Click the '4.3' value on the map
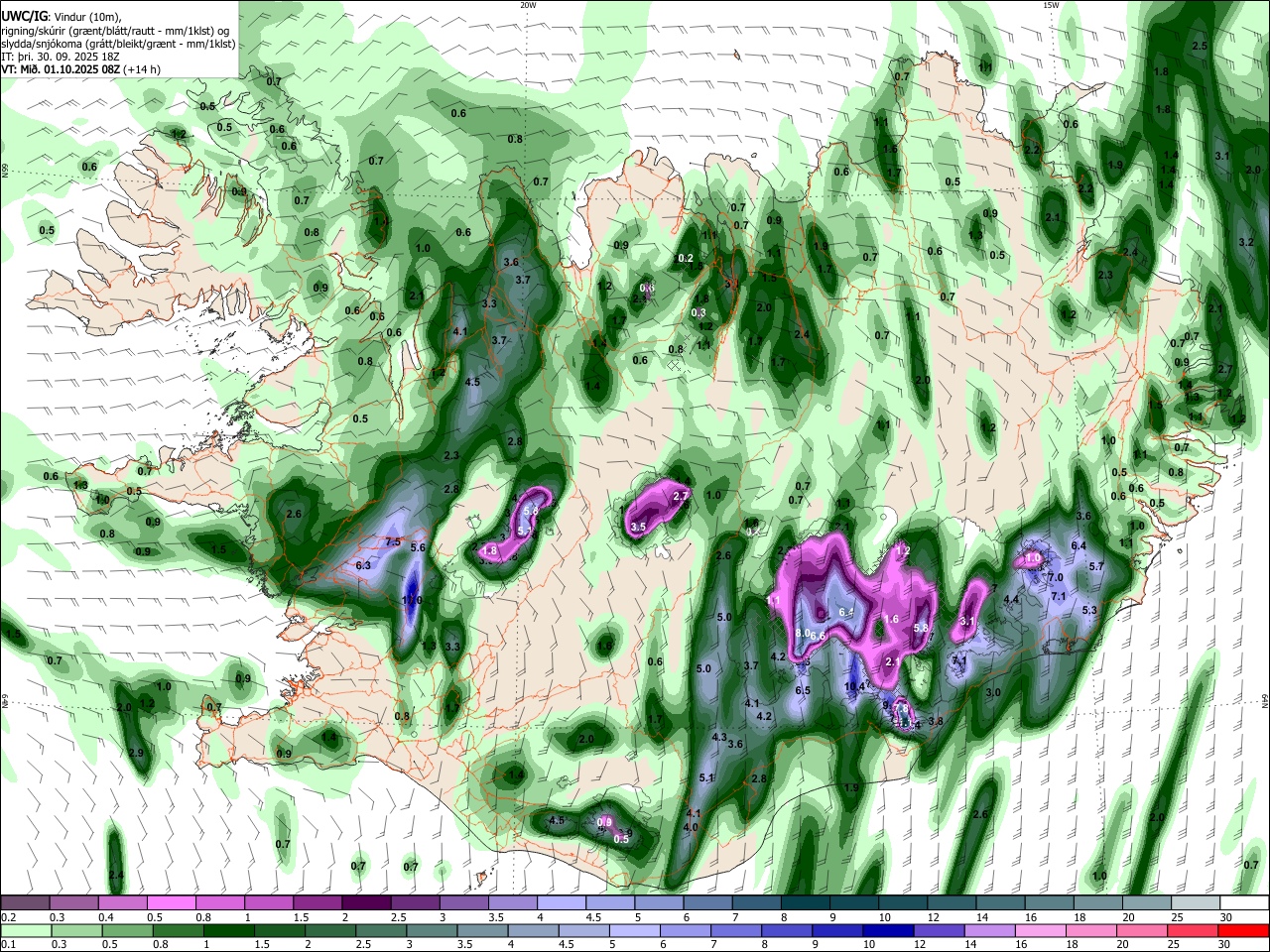Image resolution: width=1270 pixels, height=952 pixels. 720,738
